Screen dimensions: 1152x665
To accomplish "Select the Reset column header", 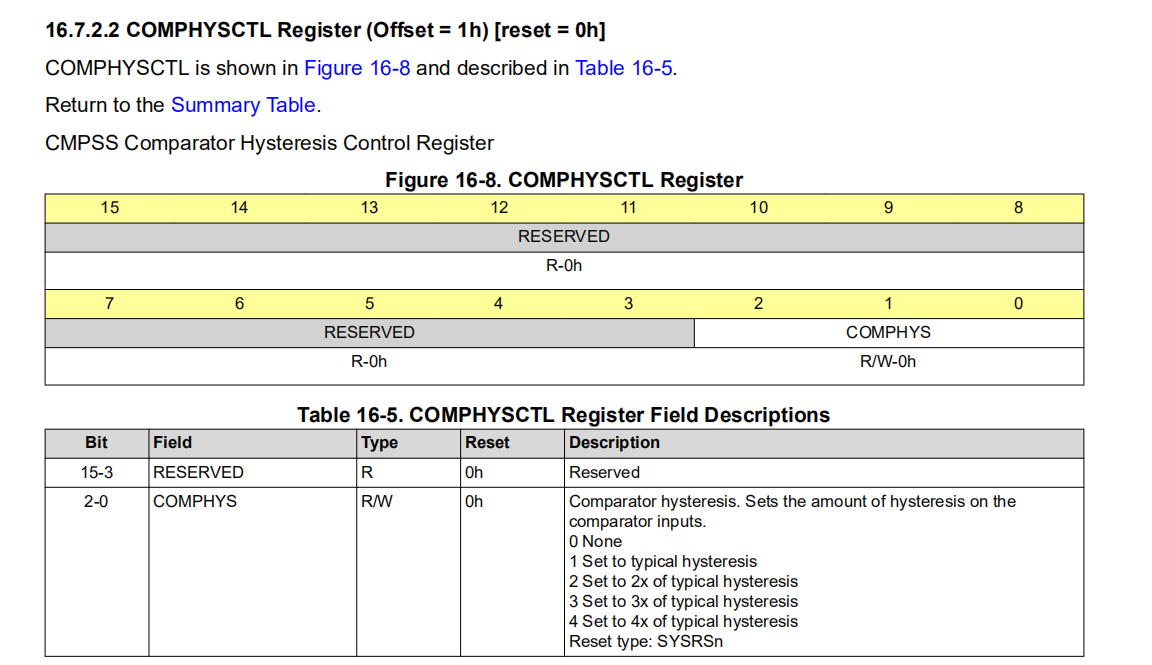I will point(487,442).
